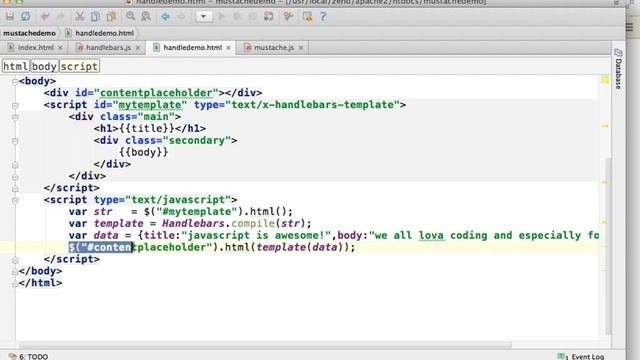Click the Copy toolbar icon
Viewport: 640px width, 360px height.
tap(96, 16)
